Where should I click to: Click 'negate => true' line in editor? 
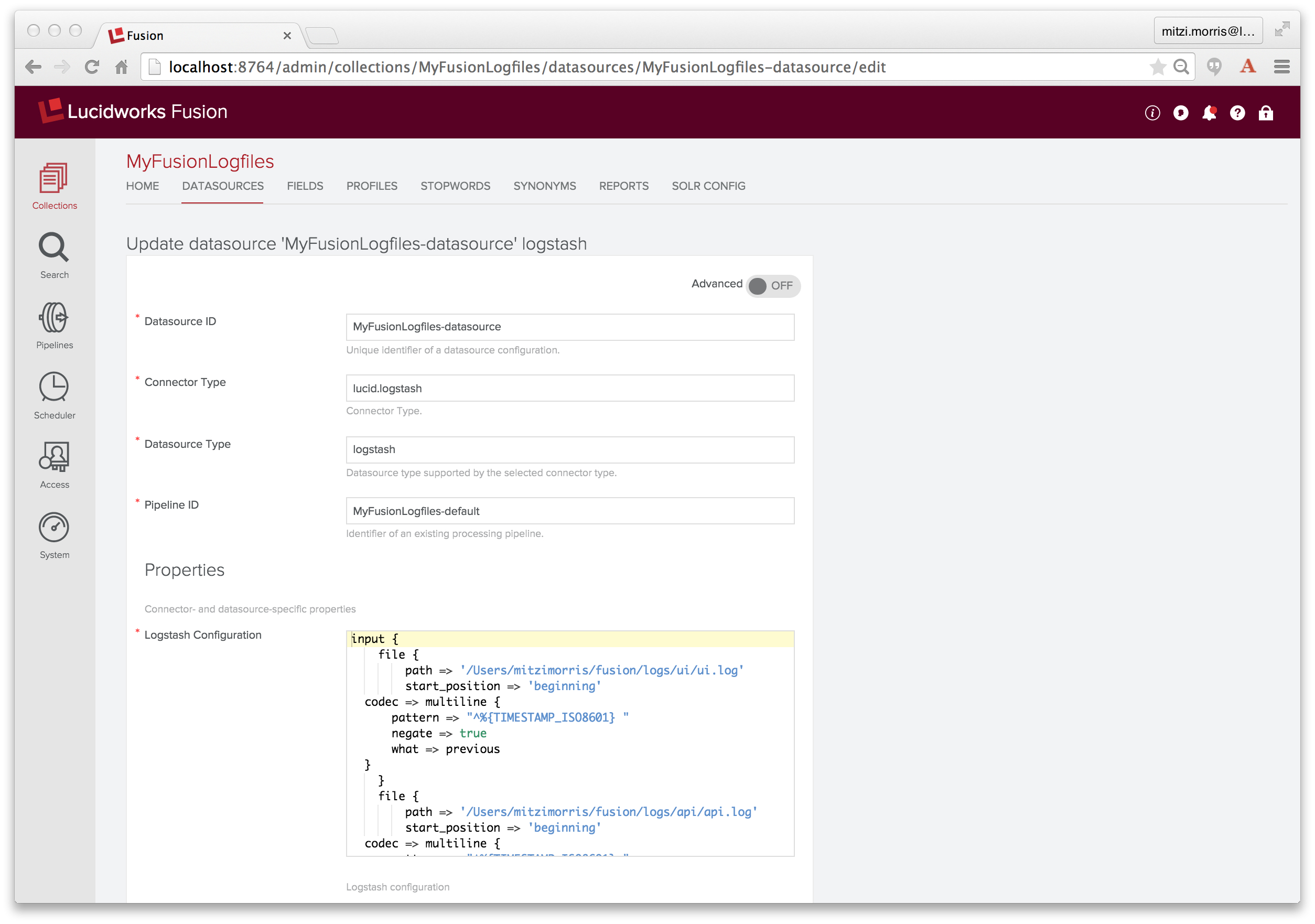(439, 733)
